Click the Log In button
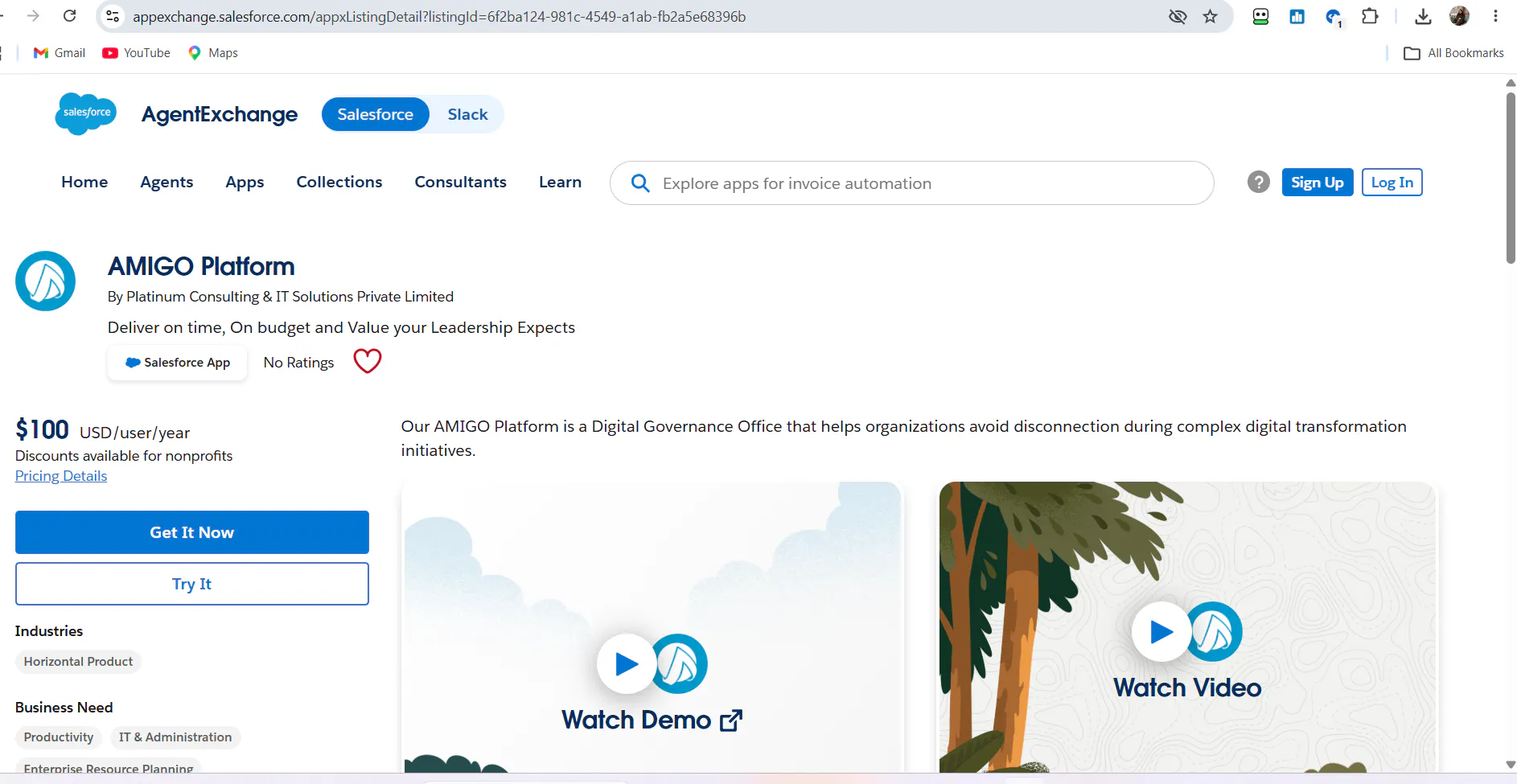This screenshot has height=784, width=1517. [1392, 183]
